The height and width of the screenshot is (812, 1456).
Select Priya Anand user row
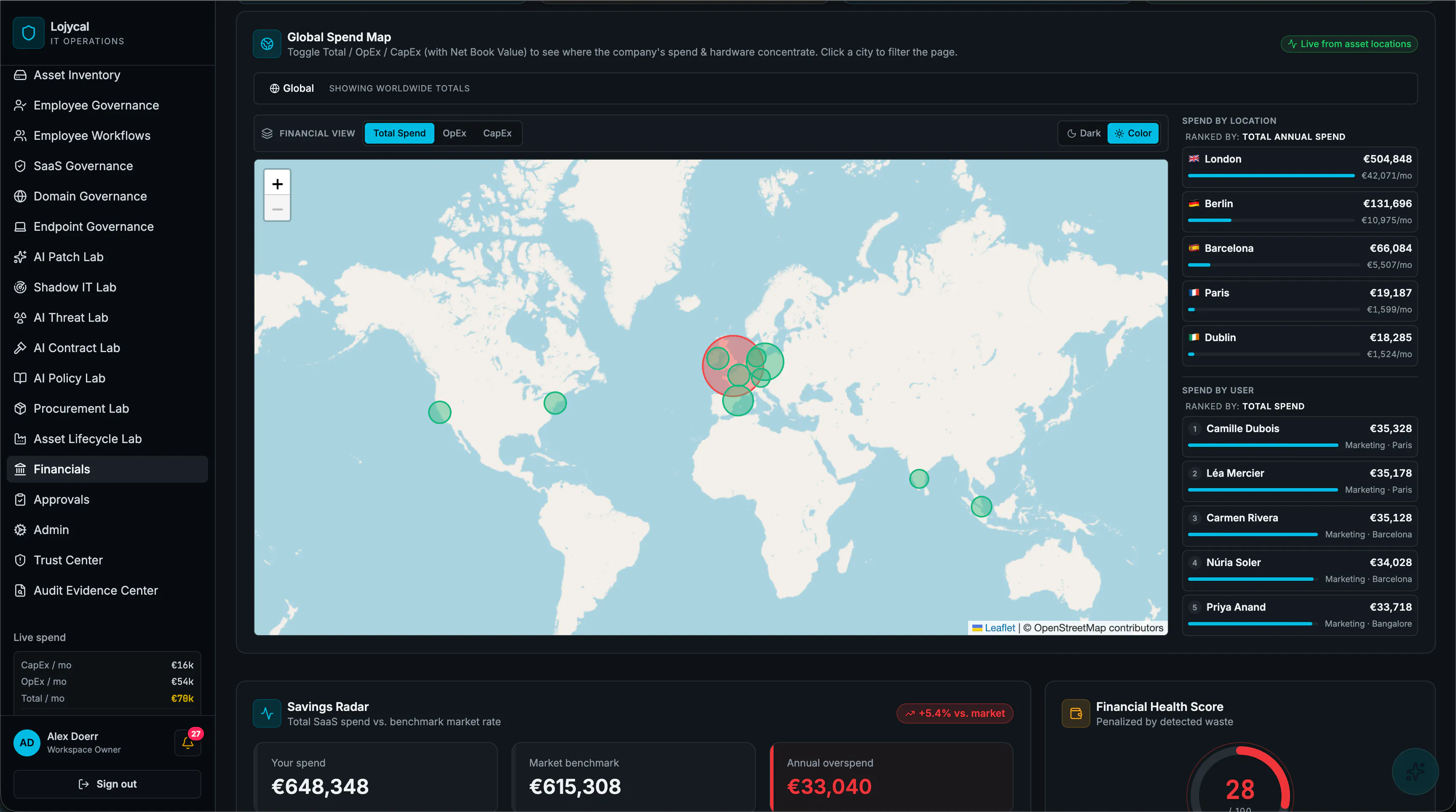(x=1299, y=615)
